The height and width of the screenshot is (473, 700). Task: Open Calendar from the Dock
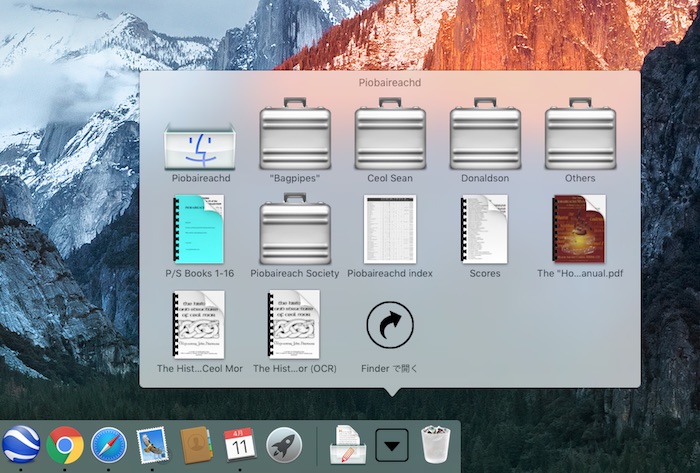pos(240,443)
